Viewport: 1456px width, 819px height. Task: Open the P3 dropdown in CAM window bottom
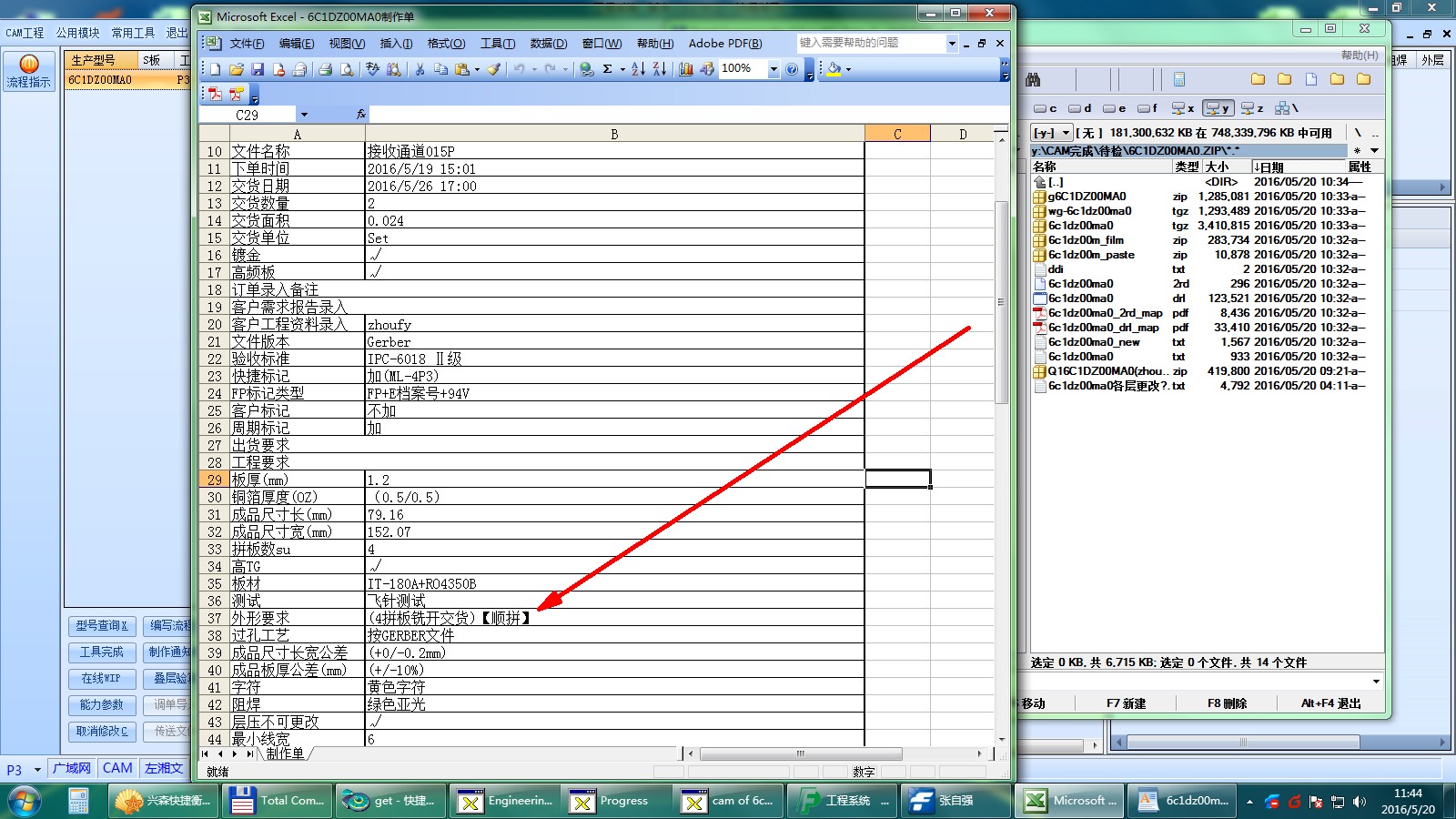[x=37, y=769]
